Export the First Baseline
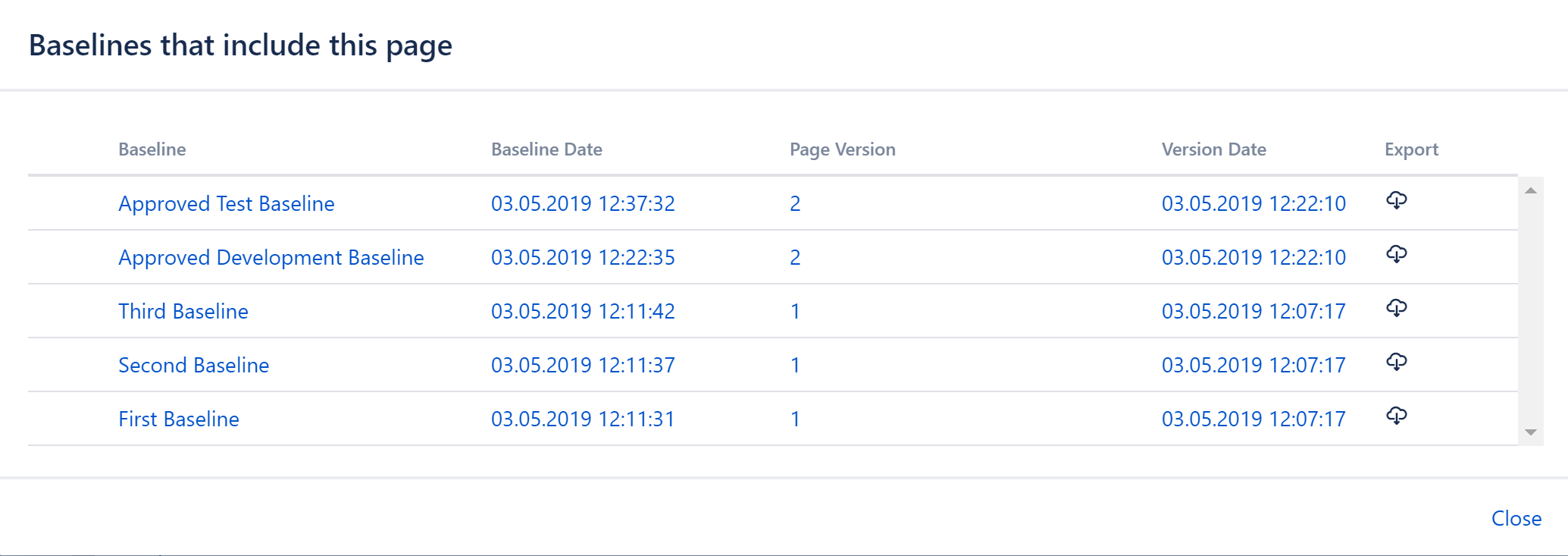 tap(1396, 416)
